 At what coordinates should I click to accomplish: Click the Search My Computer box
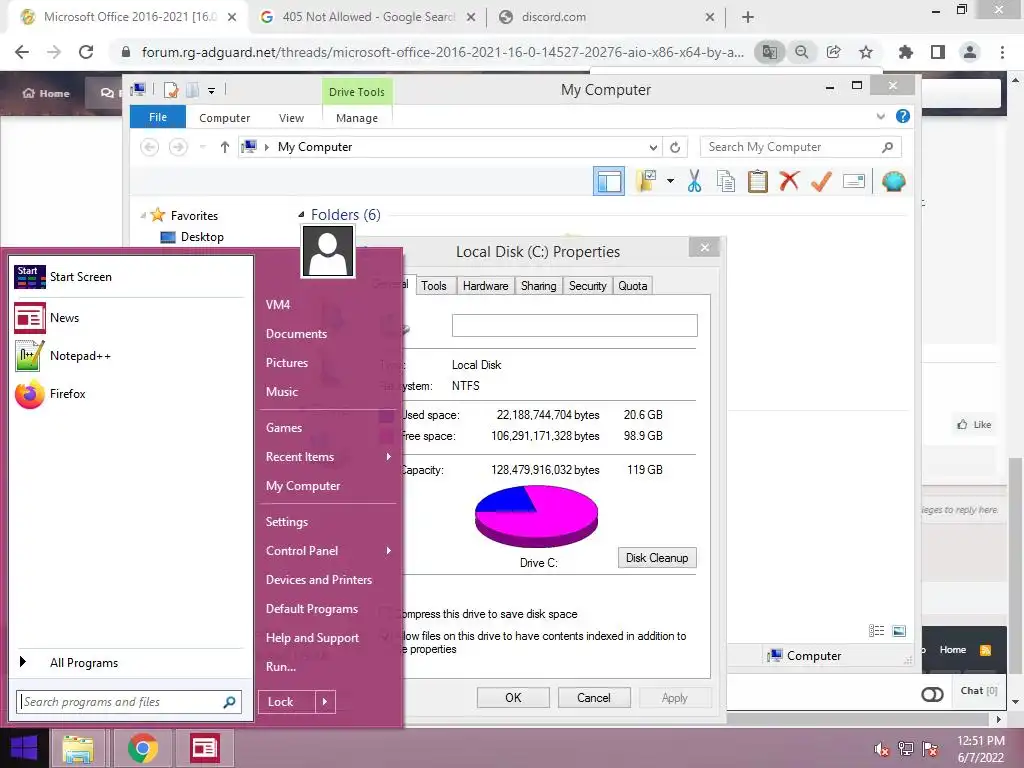click(800, 148)
